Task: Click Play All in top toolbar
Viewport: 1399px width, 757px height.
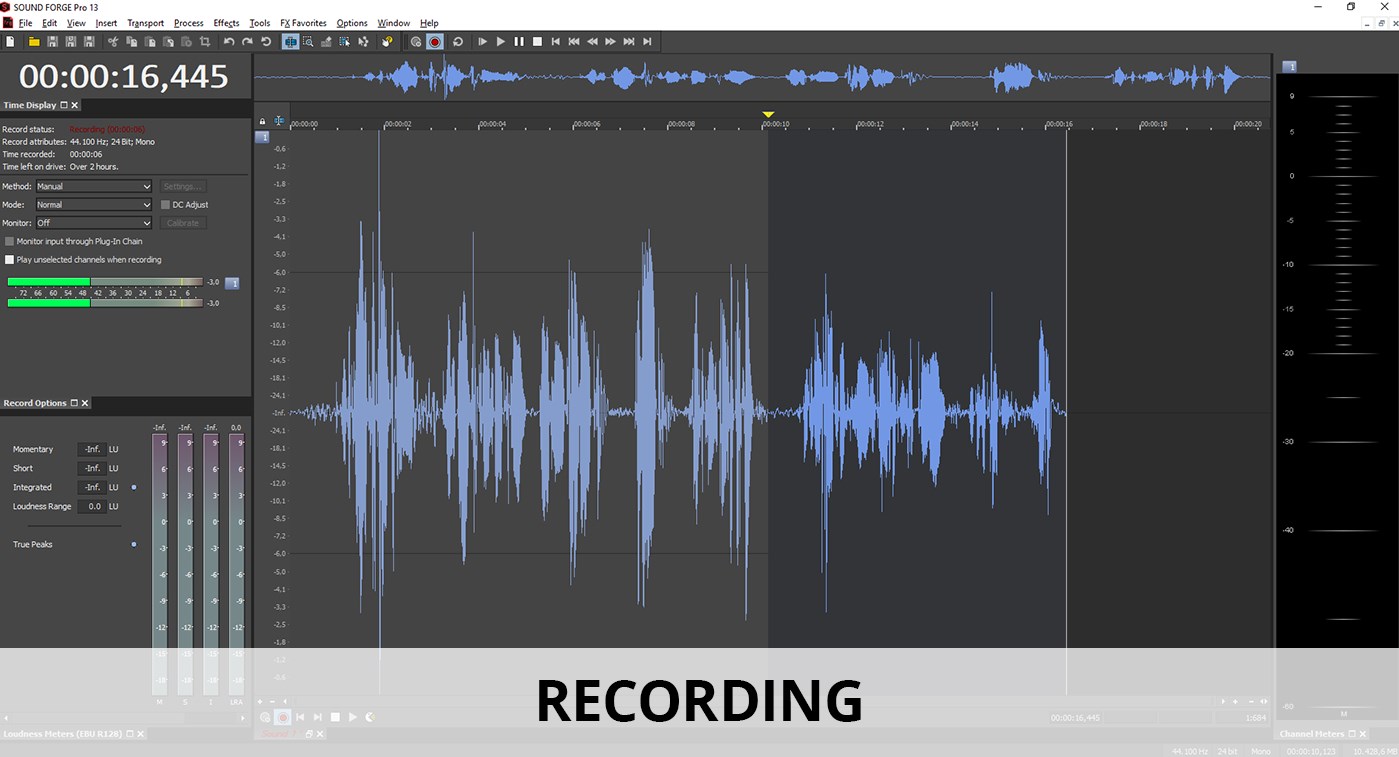Action: tap(482, 41)
